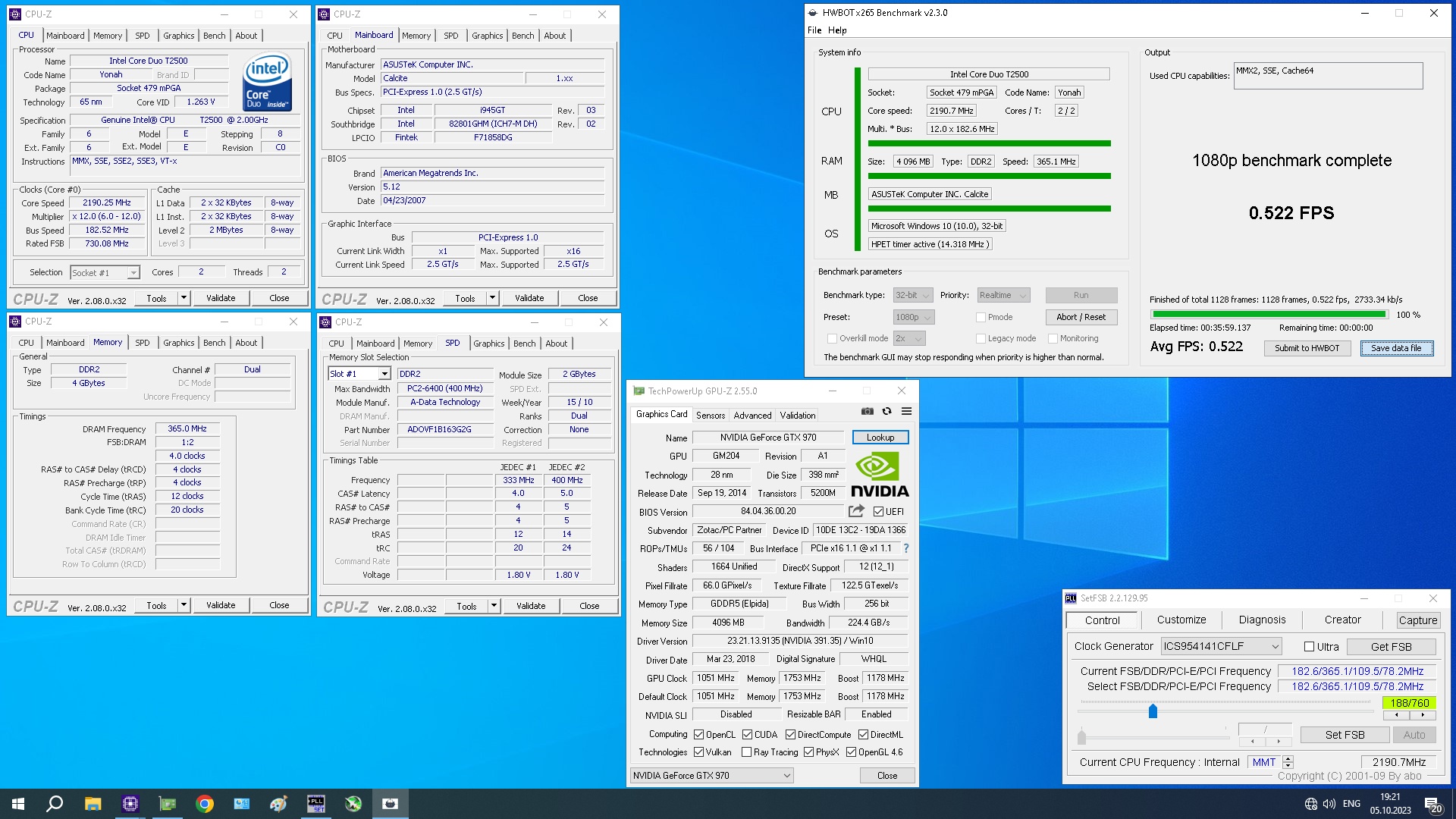Open the GPU-Z hamburger menu
Screen dimensions: 1456x819
tap(906, 411)
